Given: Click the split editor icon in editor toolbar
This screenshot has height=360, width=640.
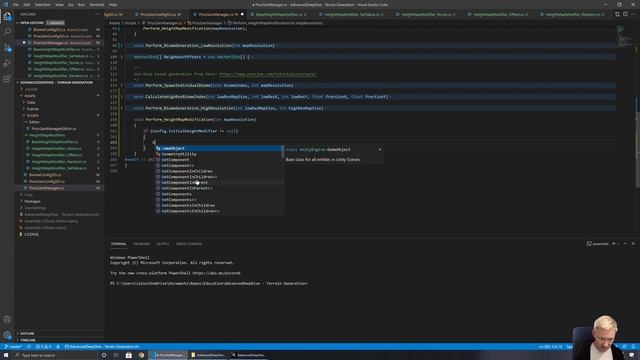Looking at the screenshot, I should 625,14.
